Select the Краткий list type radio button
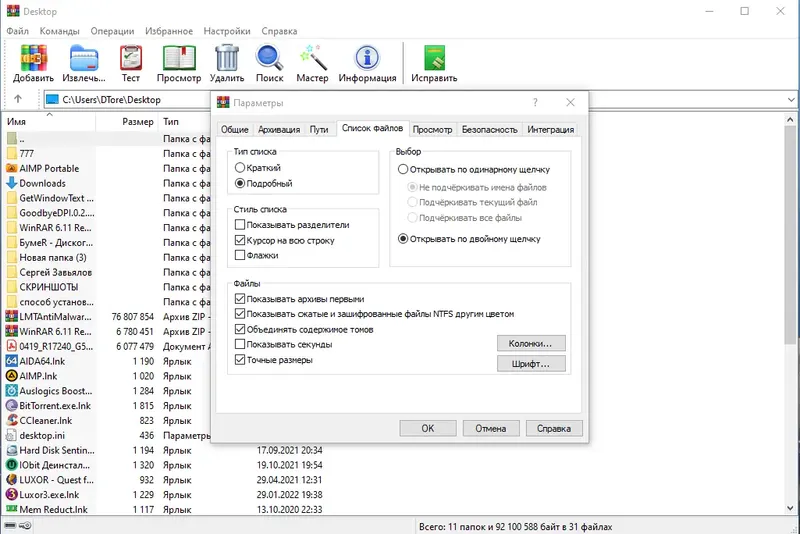The image size is (800, 534). point(240,167)
